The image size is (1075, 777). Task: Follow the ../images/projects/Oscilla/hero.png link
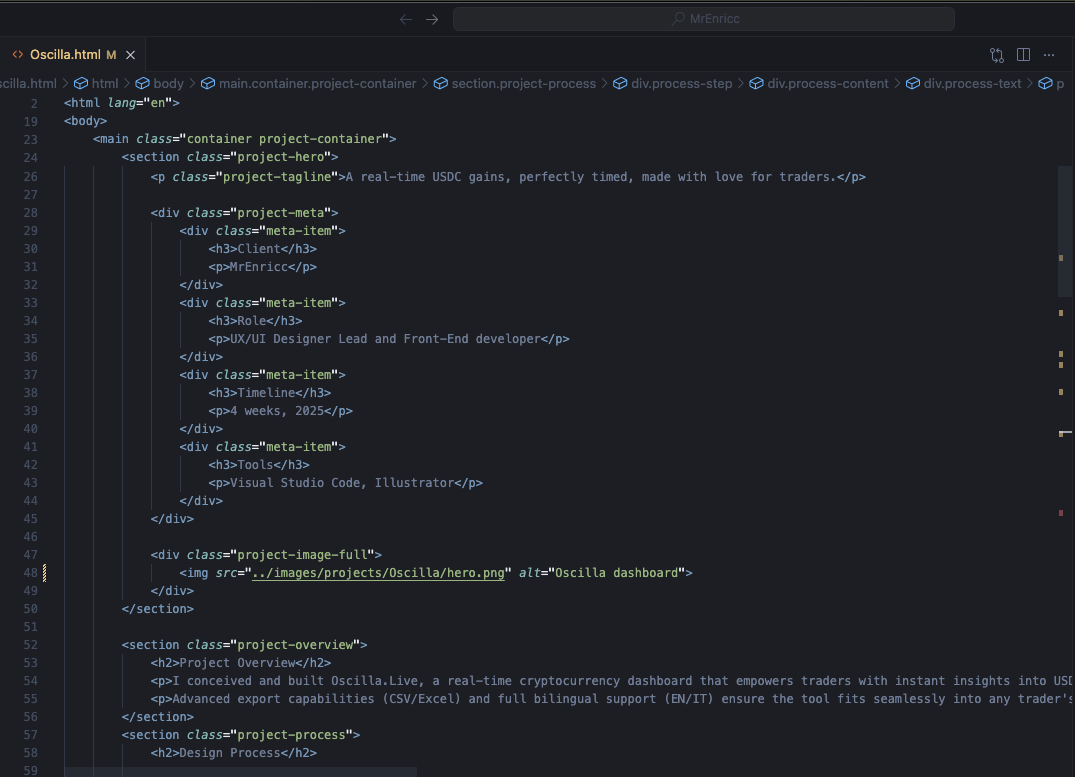(x=378, y=573)
